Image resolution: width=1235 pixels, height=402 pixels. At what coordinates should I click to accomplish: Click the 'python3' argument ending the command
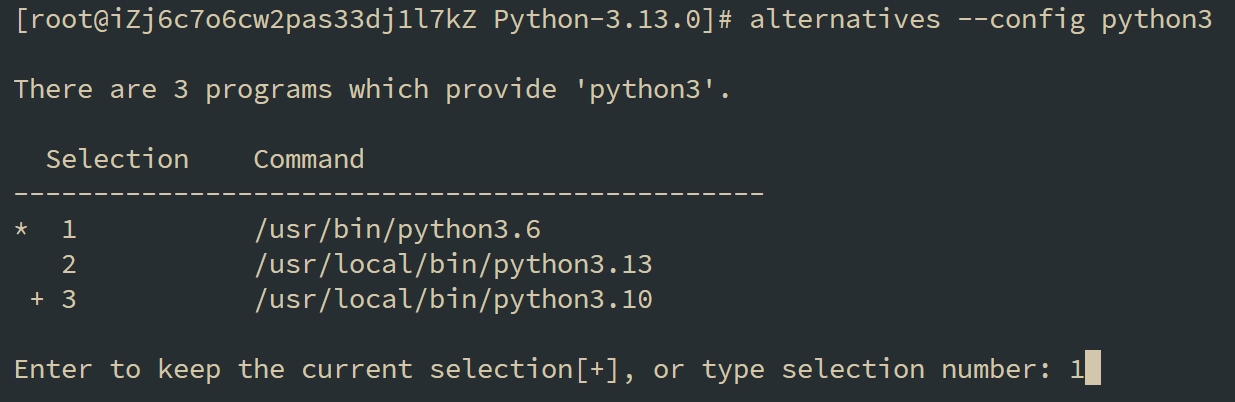[x=1156, y=20]
